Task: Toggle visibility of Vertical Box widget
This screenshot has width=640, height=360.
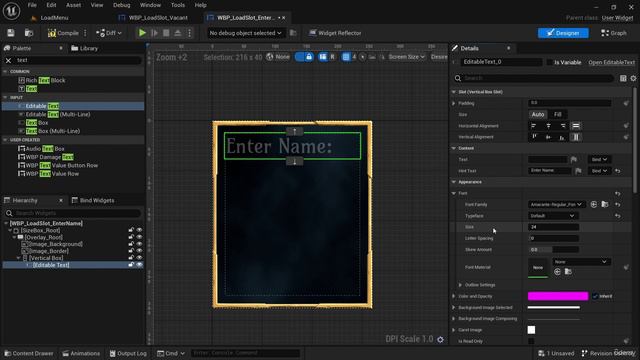Action: click(x=139, y=258)
